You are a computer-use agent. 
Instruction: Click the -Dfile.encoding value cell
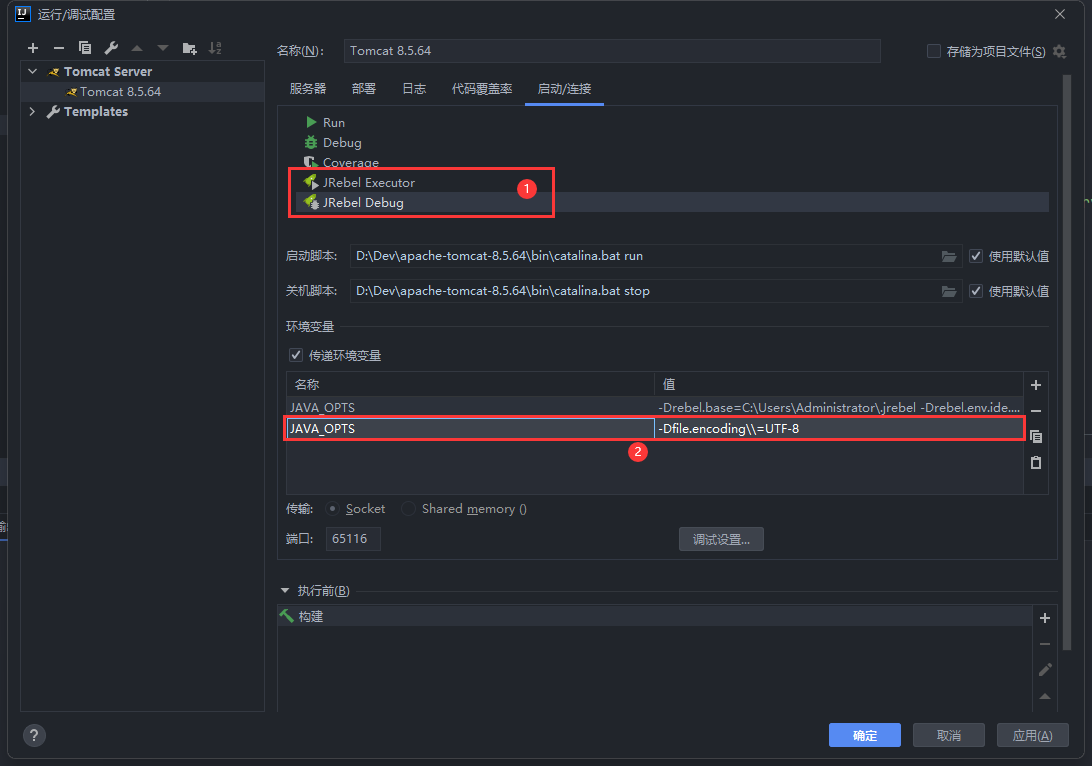838,428
